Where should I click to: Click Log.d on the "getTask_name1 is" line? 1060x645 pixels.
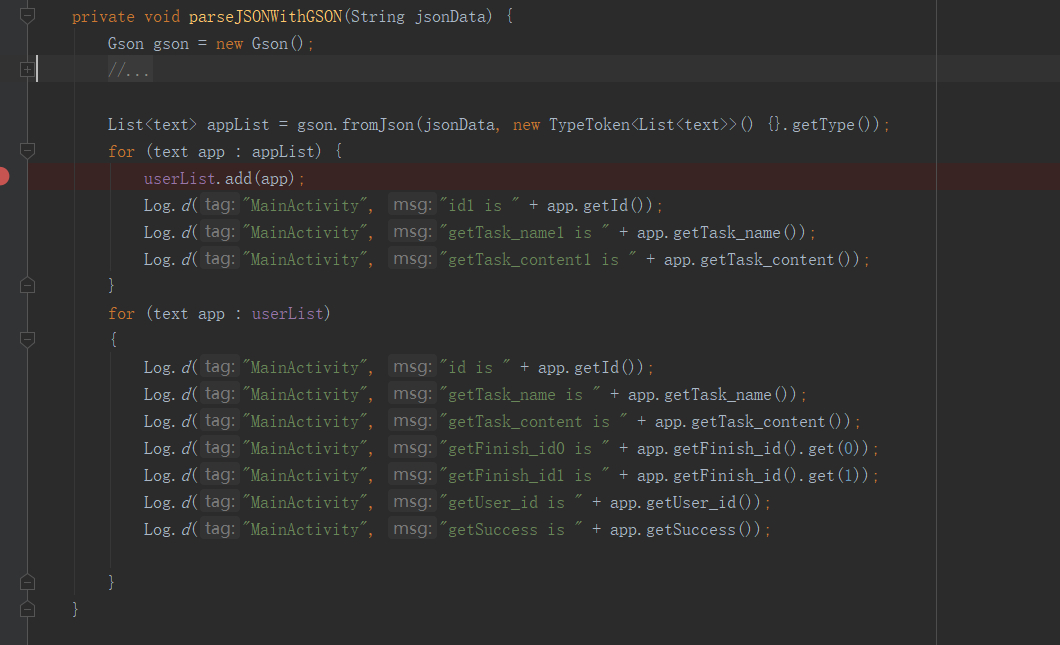pyautogui.click(x=168, y=233)
